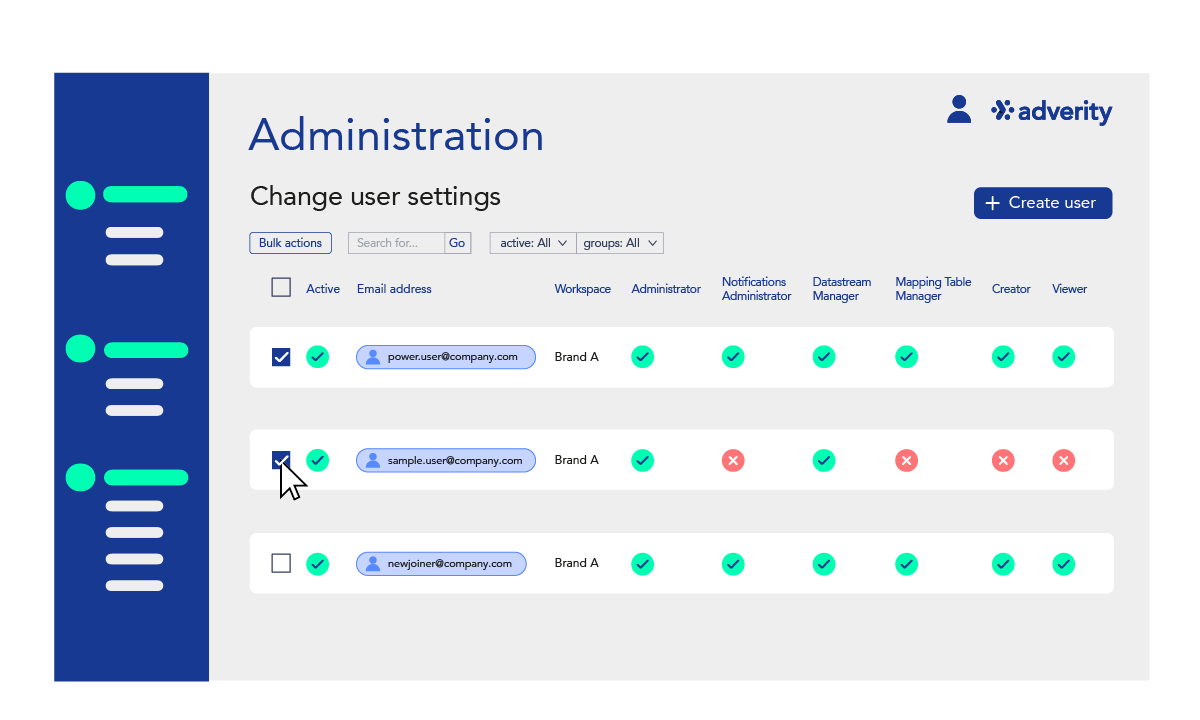Open the groups: All dropdown
The width and height of the screenshot is (1200, 720).
tap(620, 242)
